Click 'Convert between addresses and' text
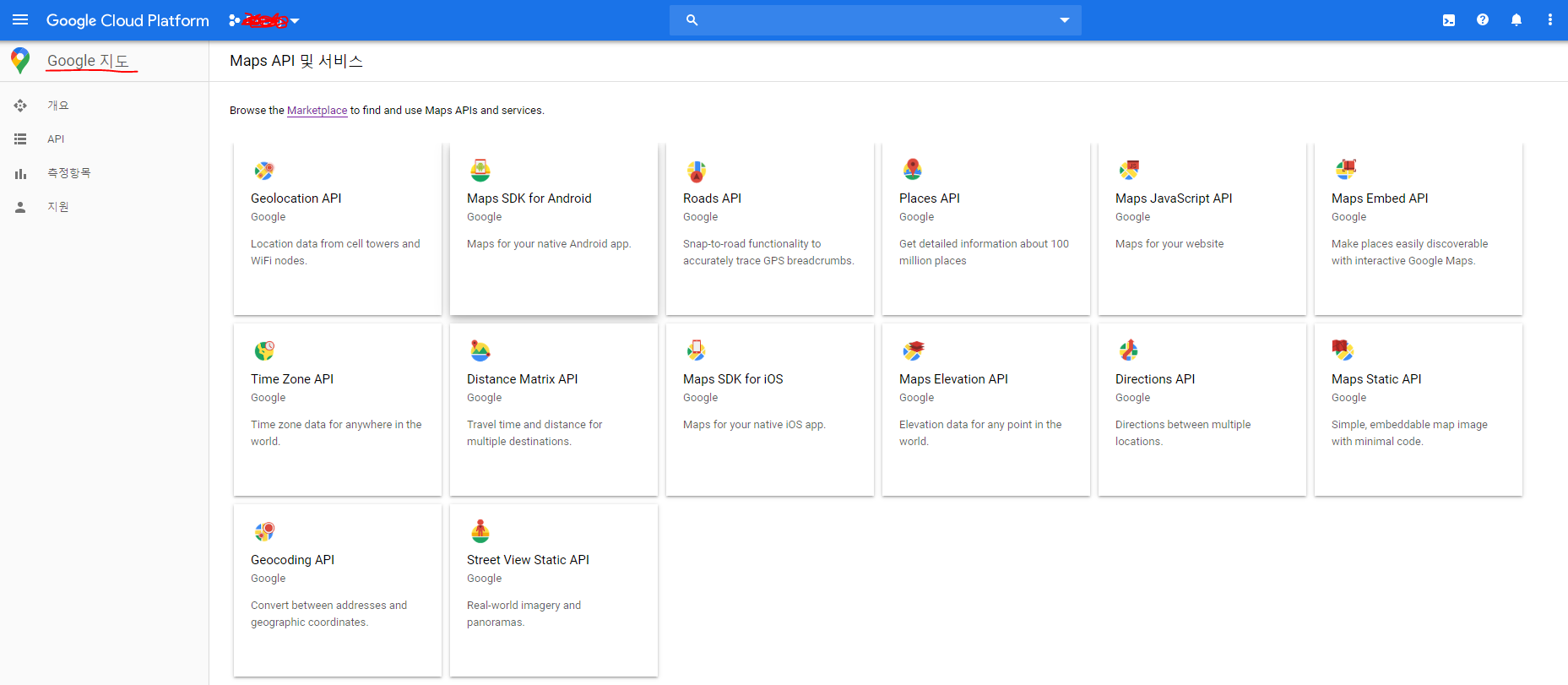The height and width of the screenshot is (685, 1568). coord(328,606)
